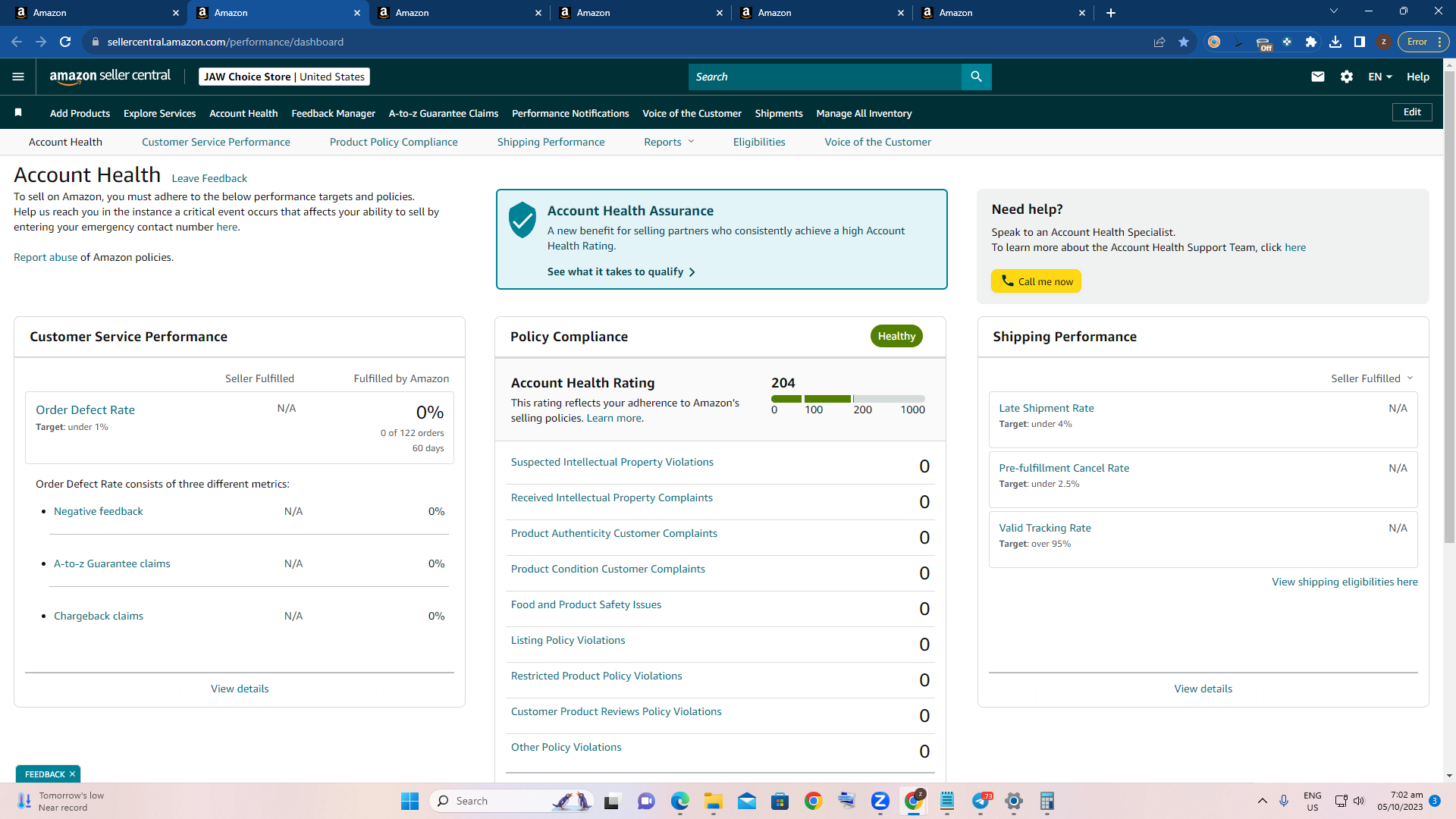Open the browser Downloads icon
The width and height of the screenshot is (1456, 819).
[1335, 42]
